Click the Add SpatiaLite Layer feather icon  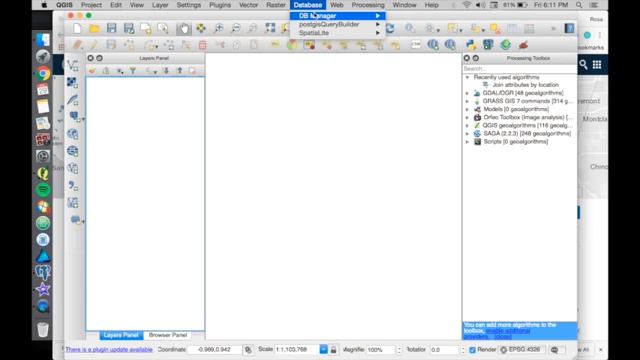(73, 100)
